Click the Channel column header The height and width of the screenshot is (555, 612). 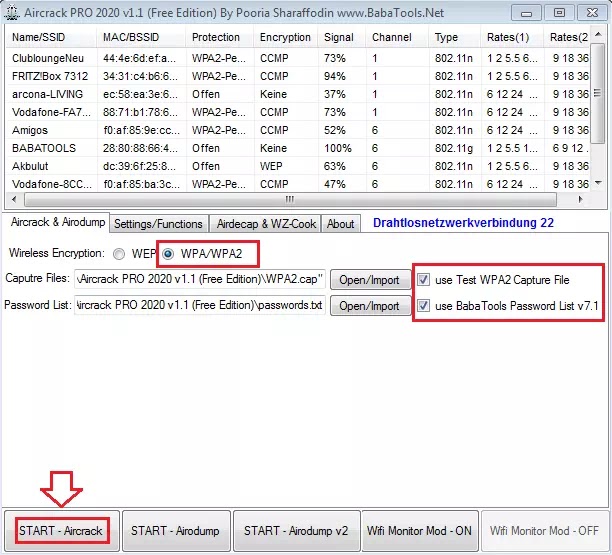[397, 37]
